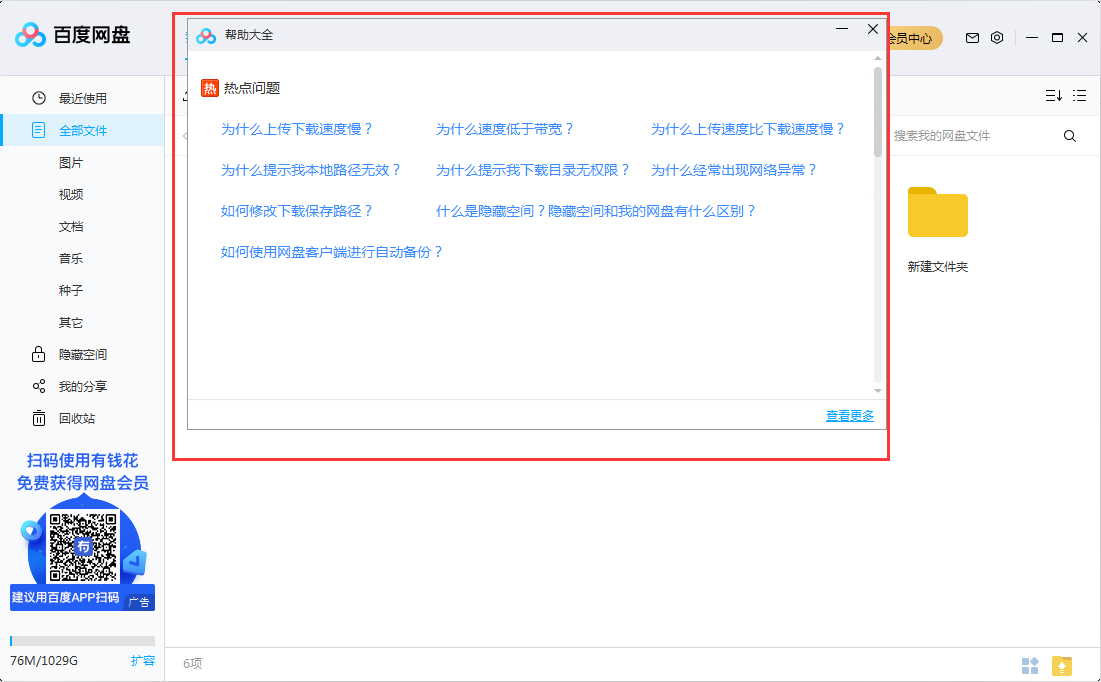
Task: Open 为什么速度低于带宽？ help link
Action: tap(505, 129)
